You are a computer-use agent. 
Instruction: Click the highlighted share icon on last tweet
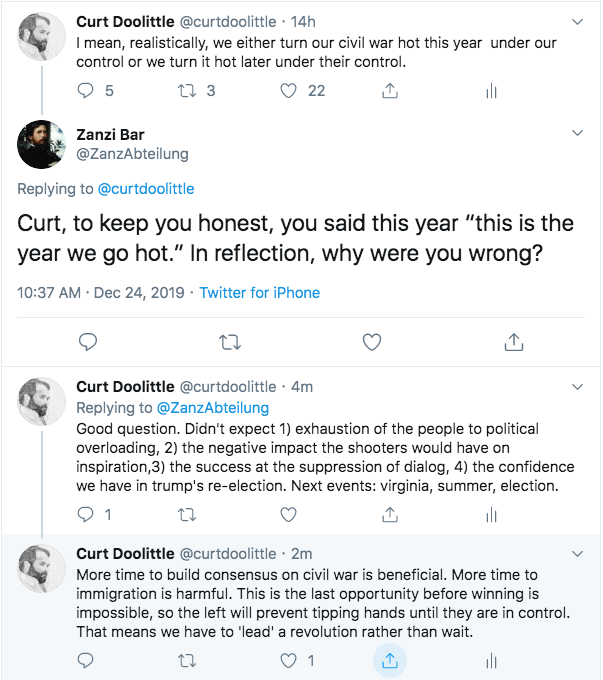pyautogui.click(x=389, y=660)
